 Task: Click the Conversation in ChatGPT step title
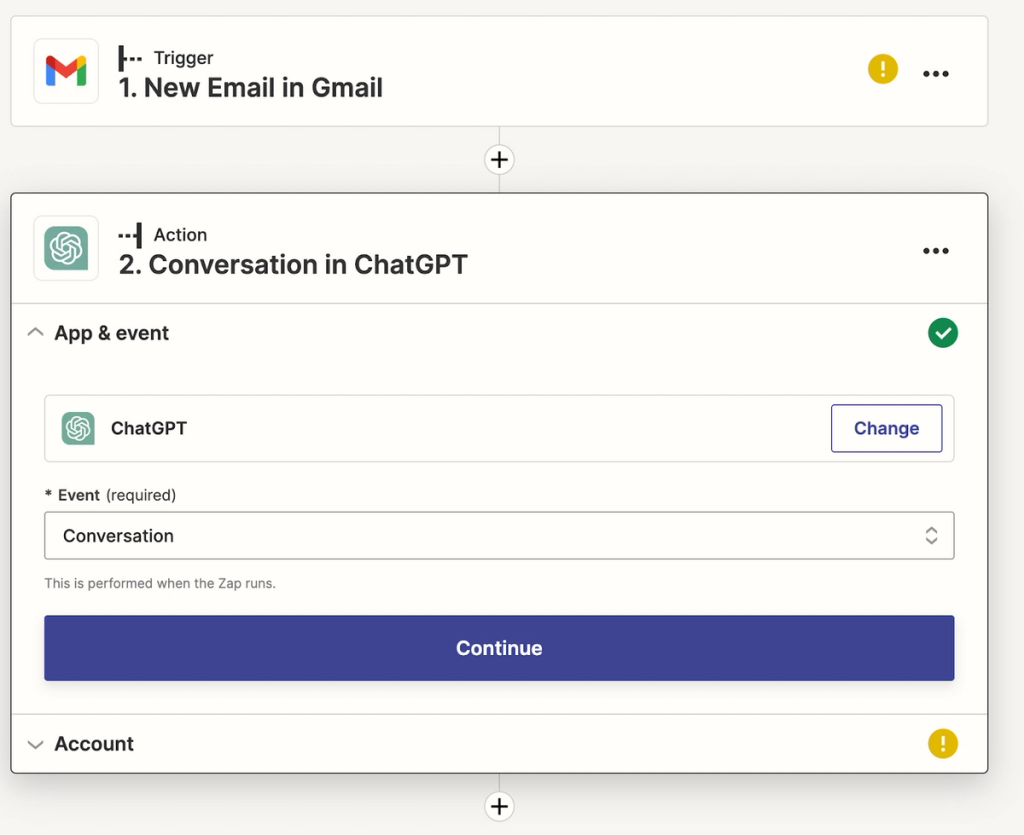pos(290,265)
